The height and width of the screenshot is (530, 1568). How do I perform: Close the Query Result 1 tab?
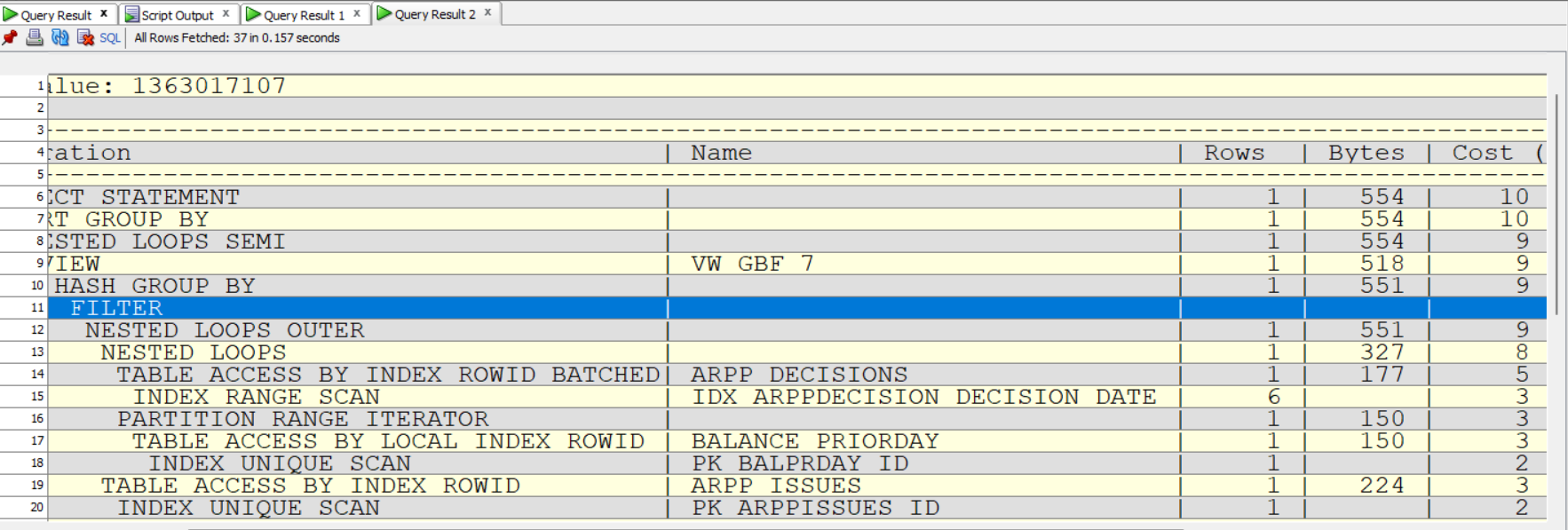click(357, 14)
